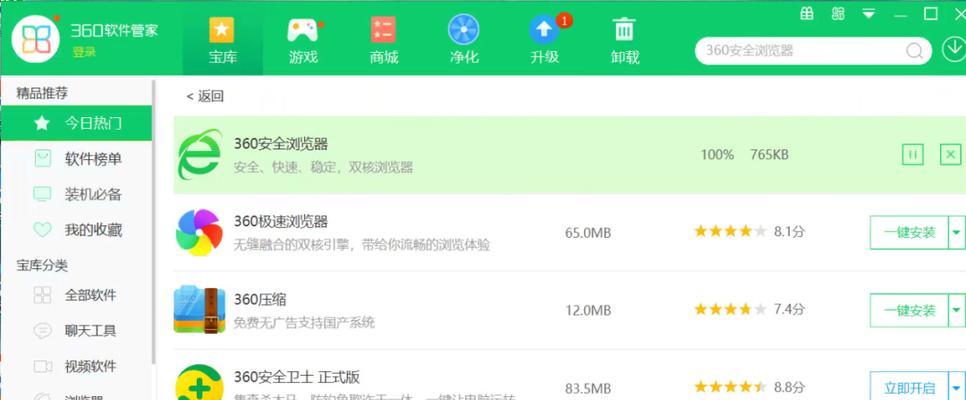Click the 360软件管家 title text

point(114,30)
